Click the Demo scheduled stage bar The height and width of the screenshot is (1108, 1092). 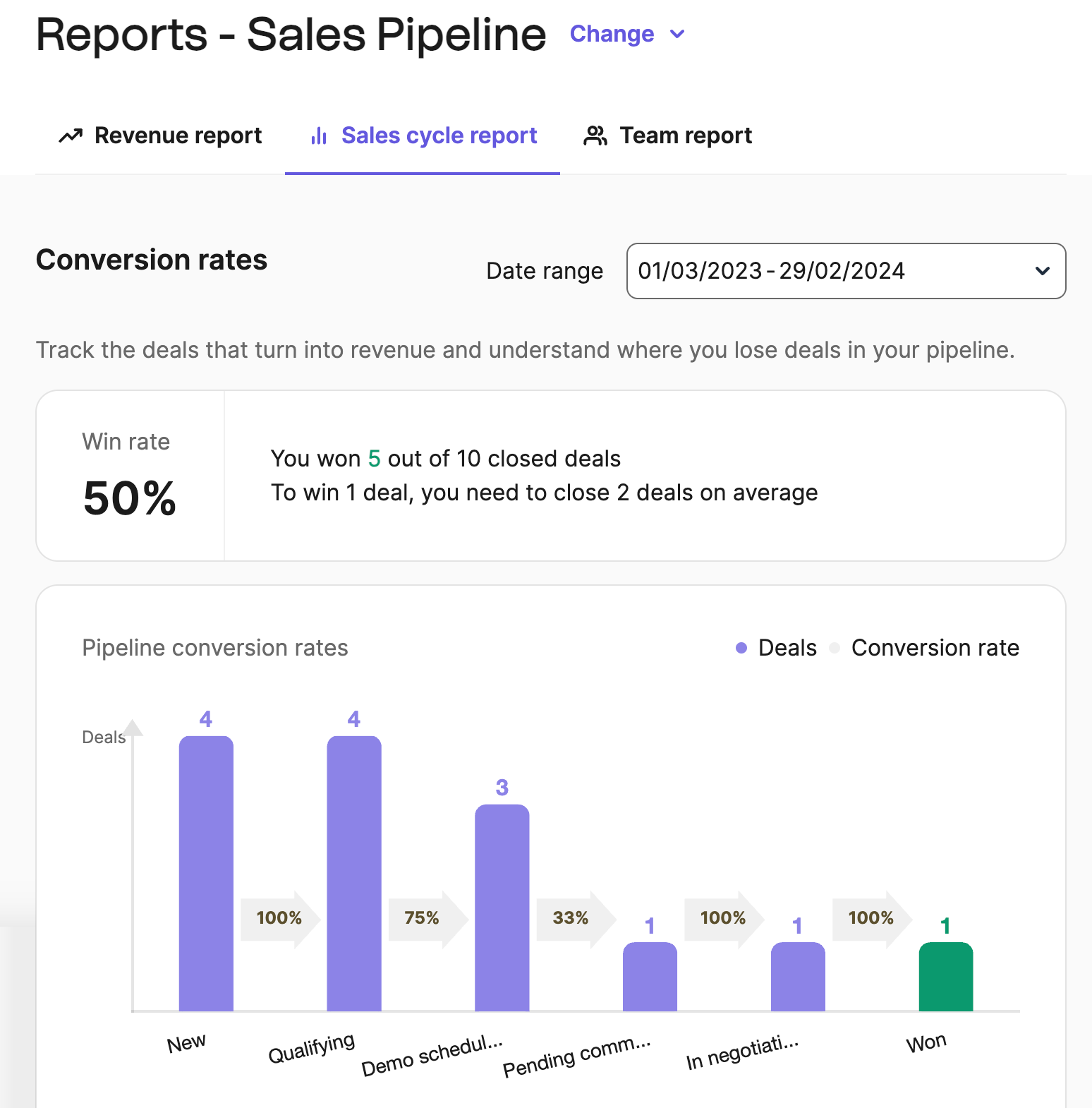click(502, 908)
